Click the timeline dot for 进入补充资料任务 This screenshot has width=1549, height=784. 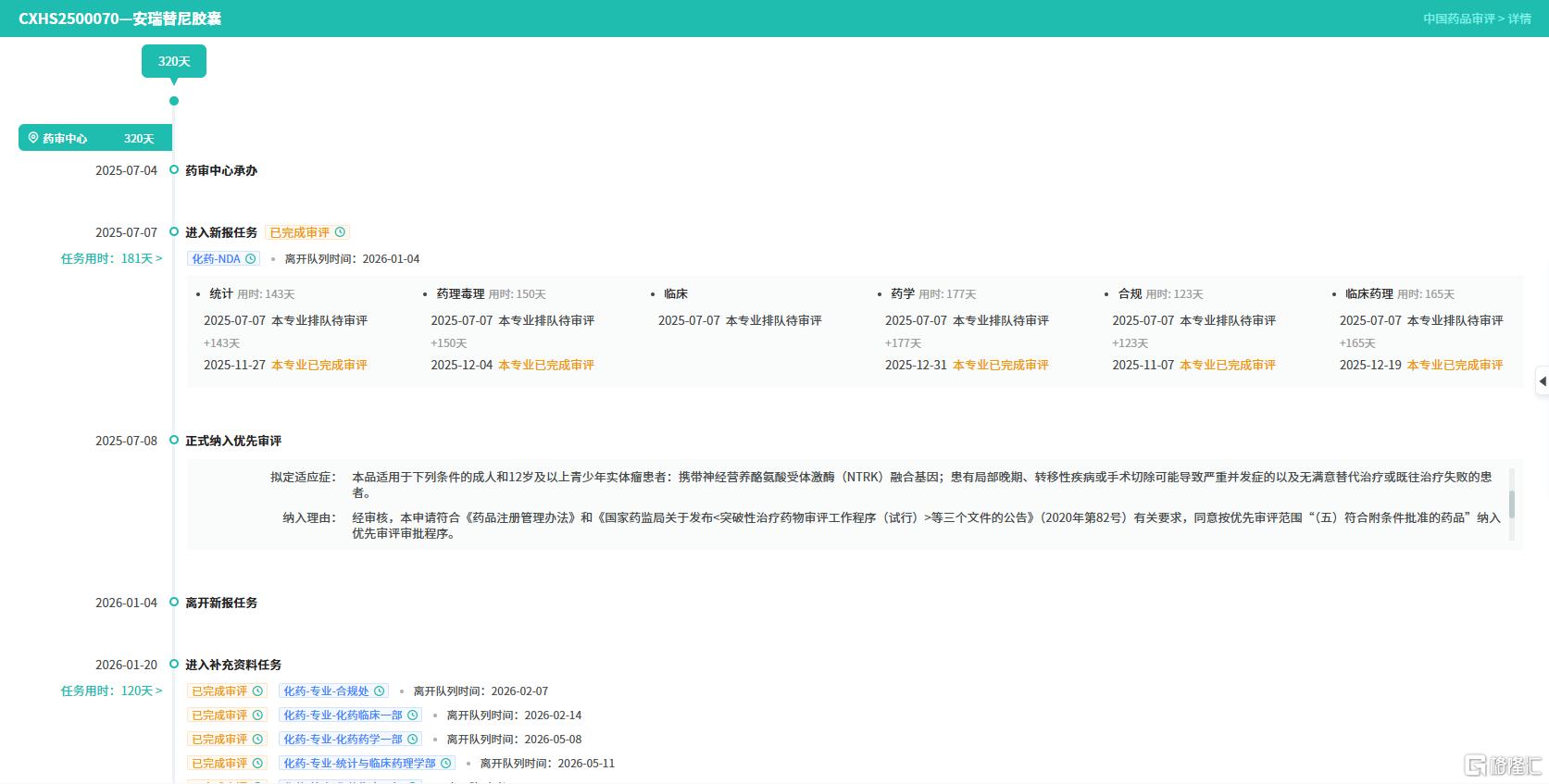coord(173,665)
